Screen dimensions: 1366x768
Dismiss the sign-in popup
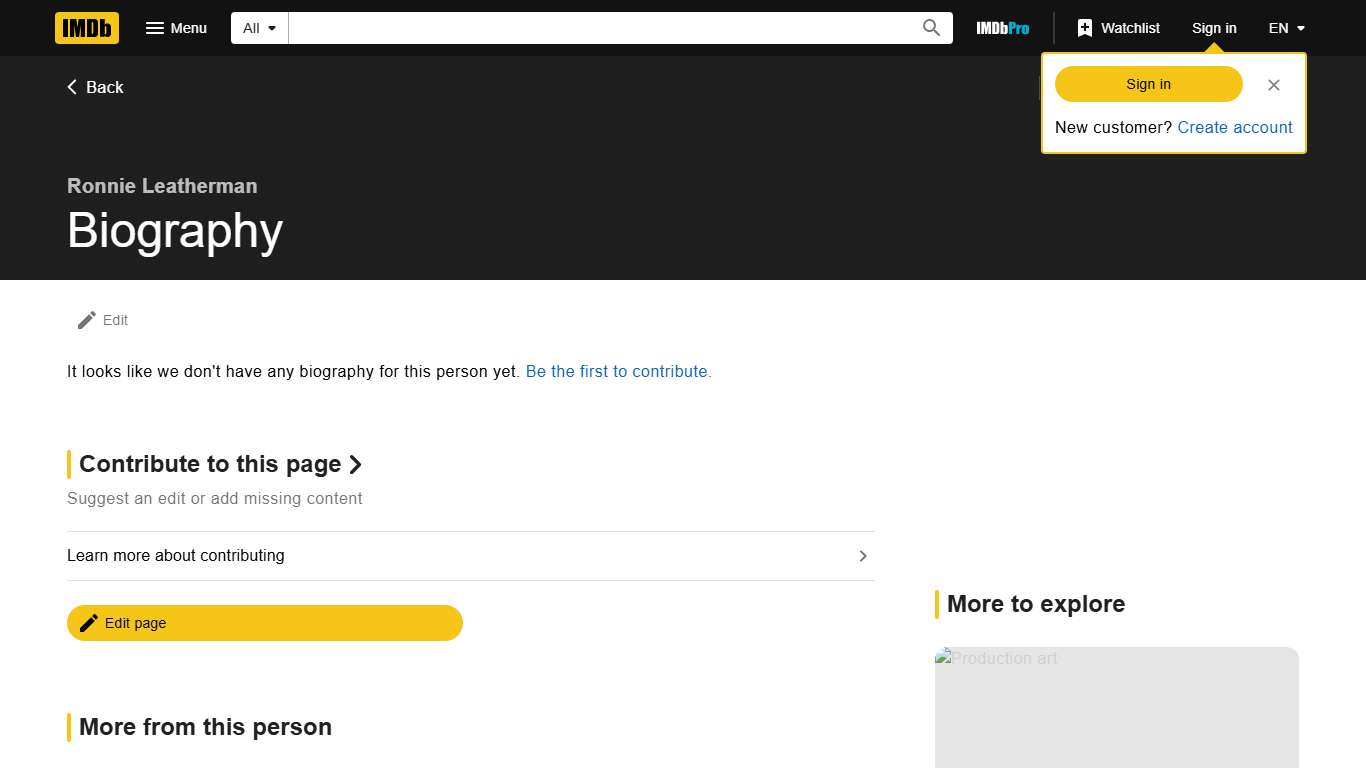(x=1273, y=85)
